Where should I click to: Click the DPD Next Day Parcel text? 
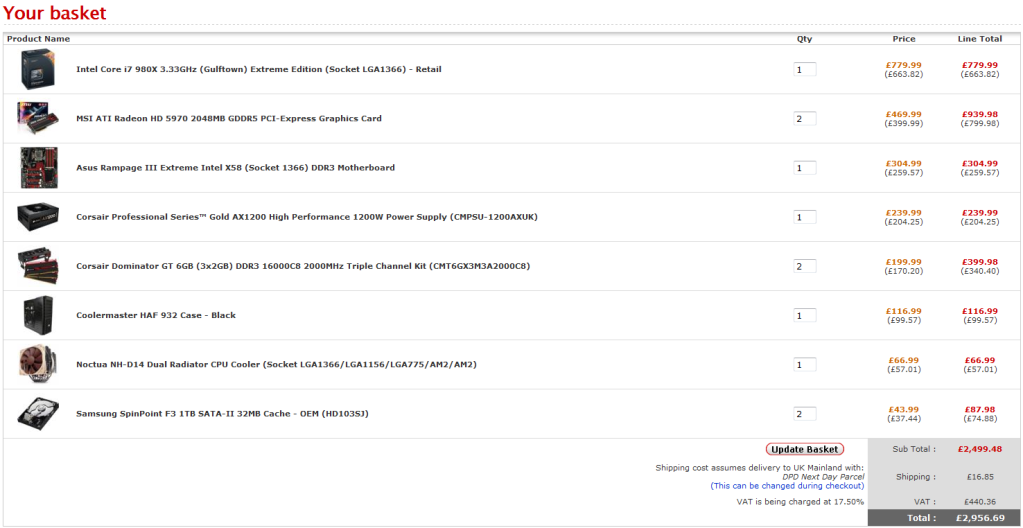click(x=823, y=476)
